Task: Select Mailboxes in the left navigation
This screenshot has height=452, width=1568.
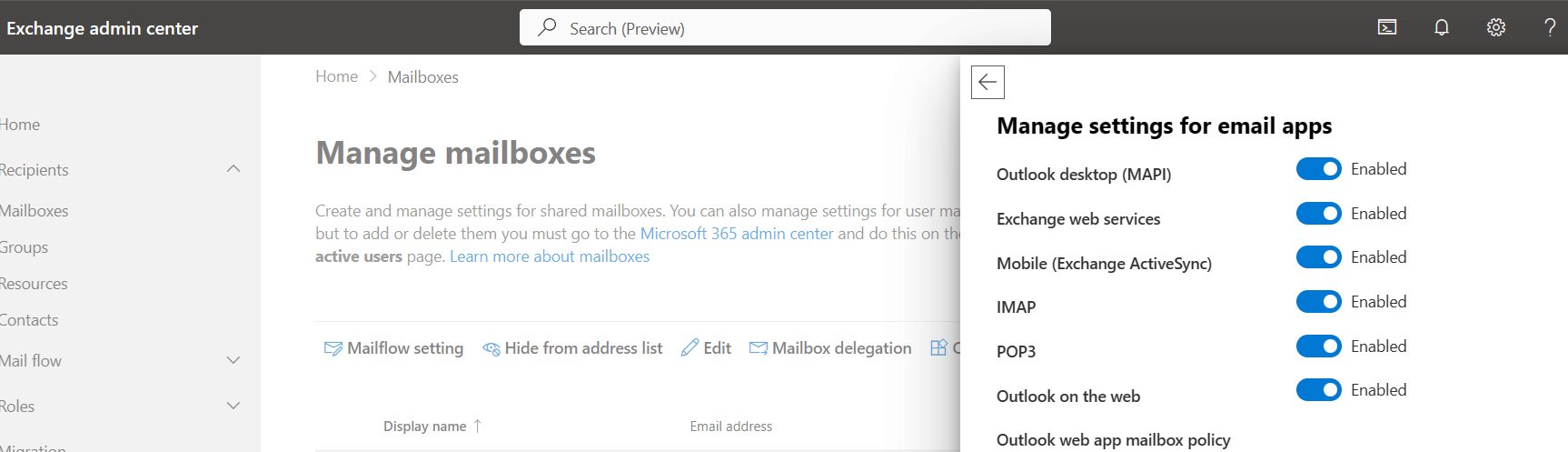Action: click(x=34, y=211)
